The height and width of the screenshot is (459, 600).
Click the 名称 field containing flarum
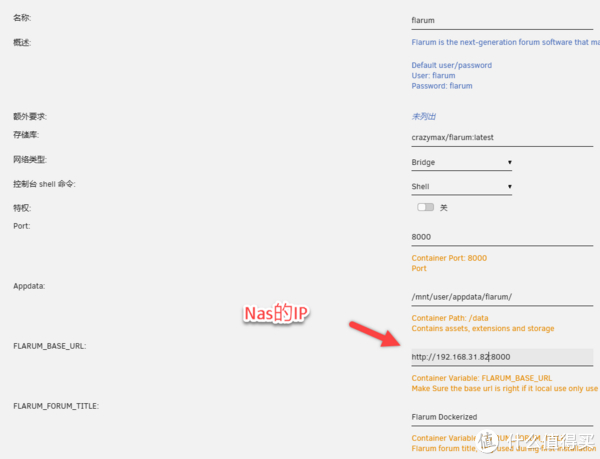click(x=500, y=19)
